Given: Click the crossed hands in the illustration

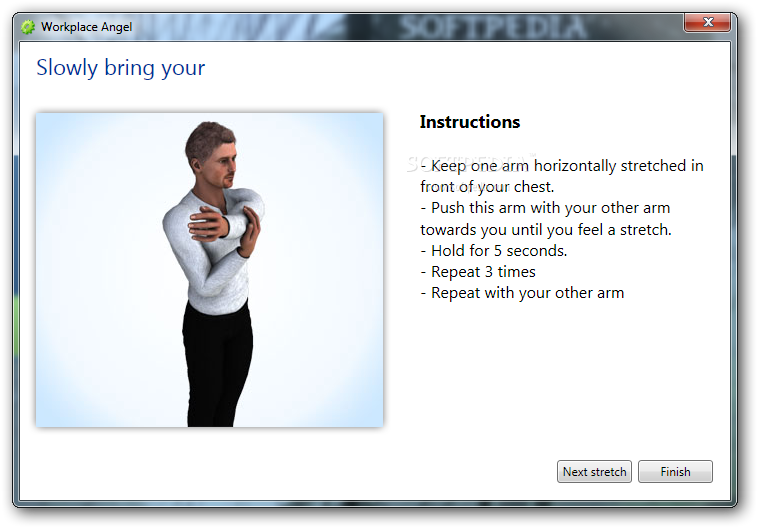Looking at the screenshot, I should 225,229.
